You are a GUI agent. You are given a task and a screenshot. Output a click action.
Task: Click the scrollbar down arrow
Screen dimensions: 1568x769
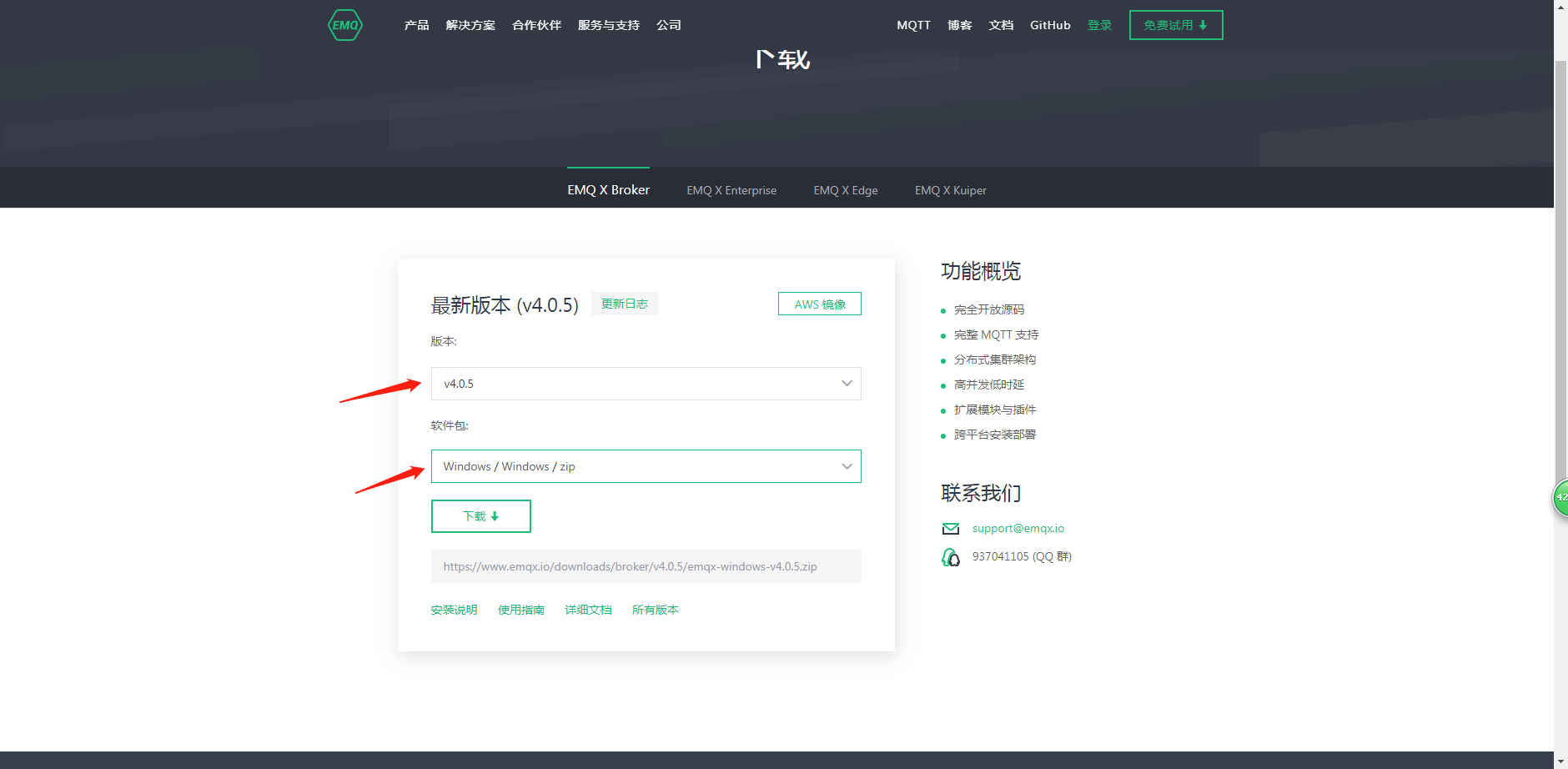coord(1560,761)
